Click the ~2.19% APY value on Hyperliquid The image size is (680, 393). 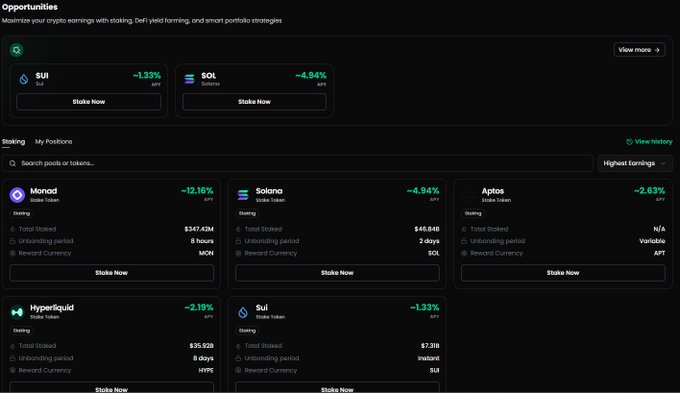click(x=199, y=308)
